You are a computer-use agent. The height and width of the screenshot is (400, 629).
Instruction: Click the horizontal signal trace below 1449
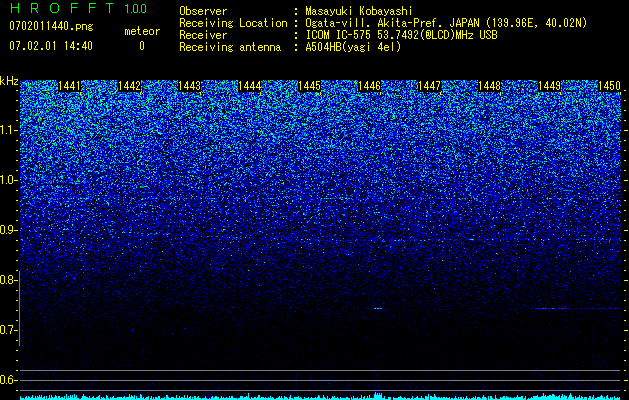click(576, 309)
